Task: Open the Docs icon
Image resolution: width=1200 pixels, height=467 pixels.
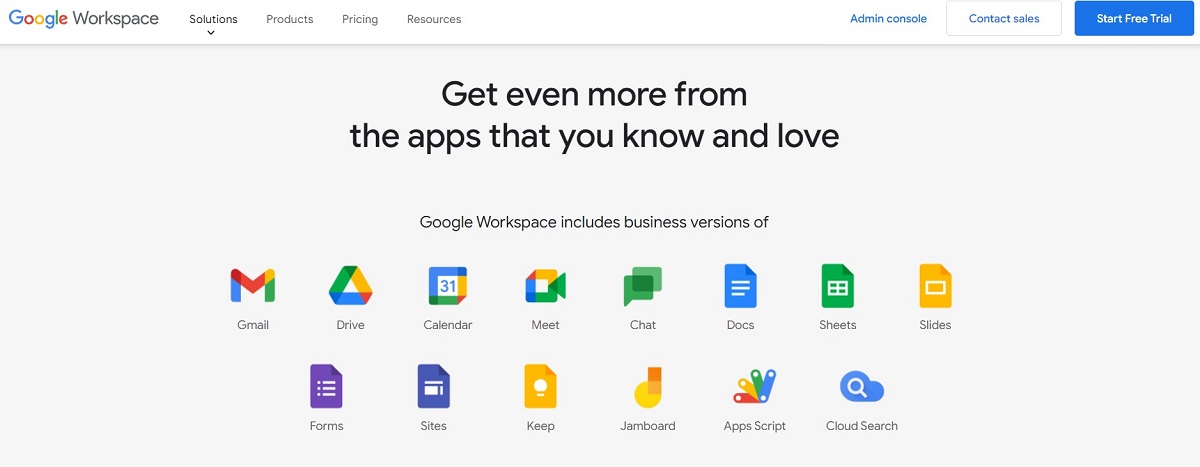Action: [740, 286]
